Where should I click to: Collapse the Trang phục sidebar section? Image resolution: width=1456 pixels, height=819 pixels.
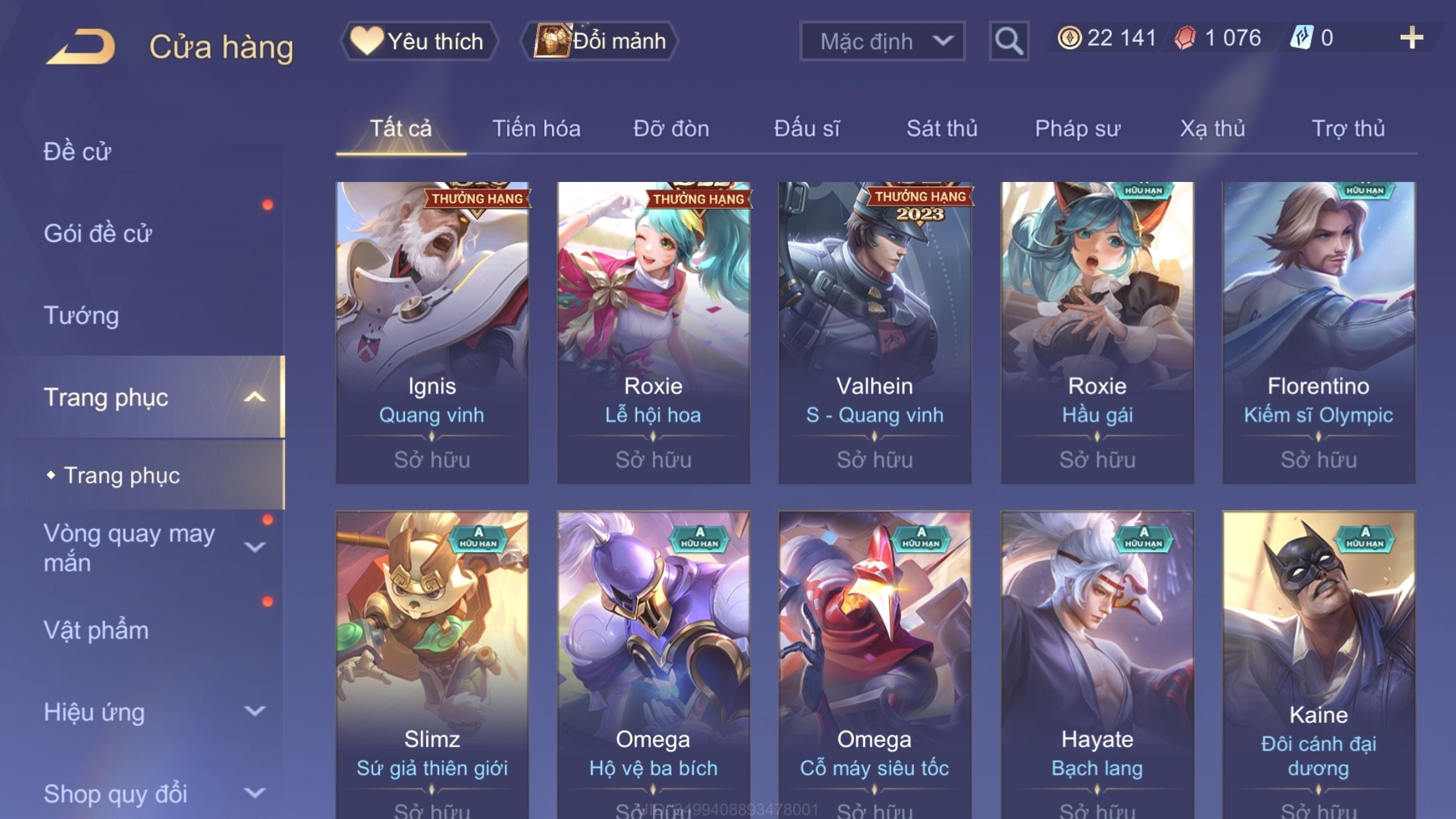(x=255, y=397)
